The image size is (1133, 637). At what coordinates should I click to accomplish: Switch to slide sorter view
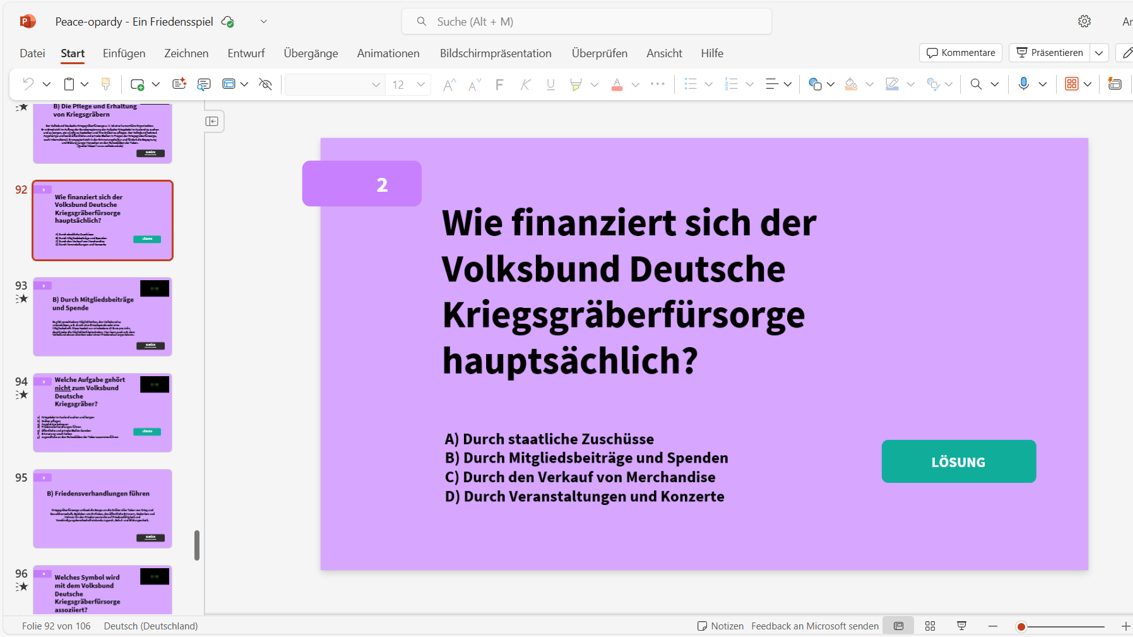930,626
